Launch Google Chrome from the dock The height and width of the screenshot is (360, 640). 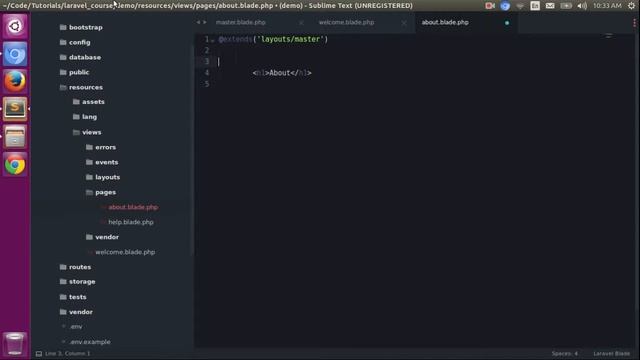pos(15,164)
